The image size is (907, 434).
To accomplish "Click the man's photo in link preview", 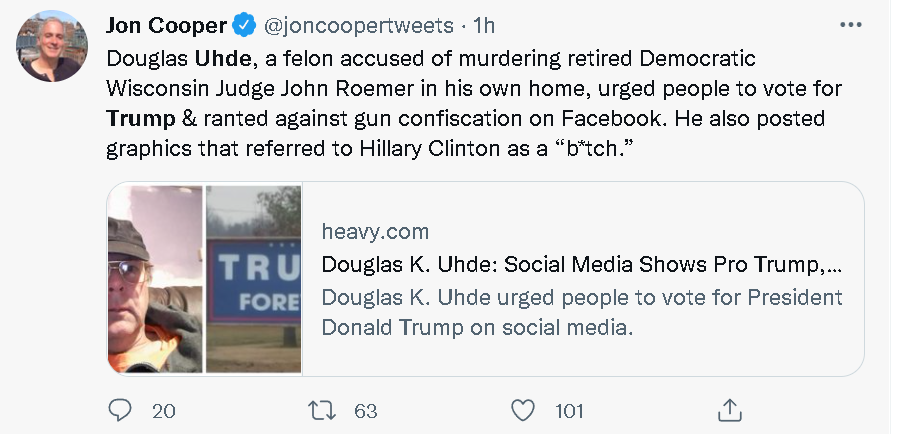I will (155, 279).
